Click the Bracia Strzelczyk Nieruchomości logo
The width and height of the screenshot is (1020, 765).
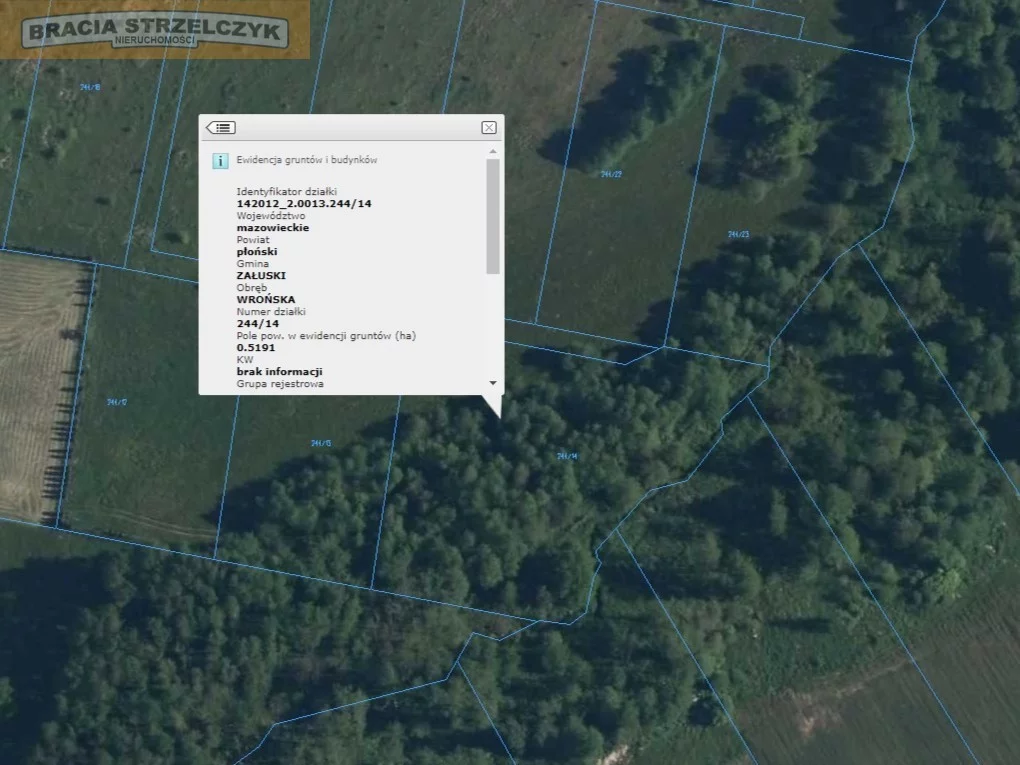[155, 31]
